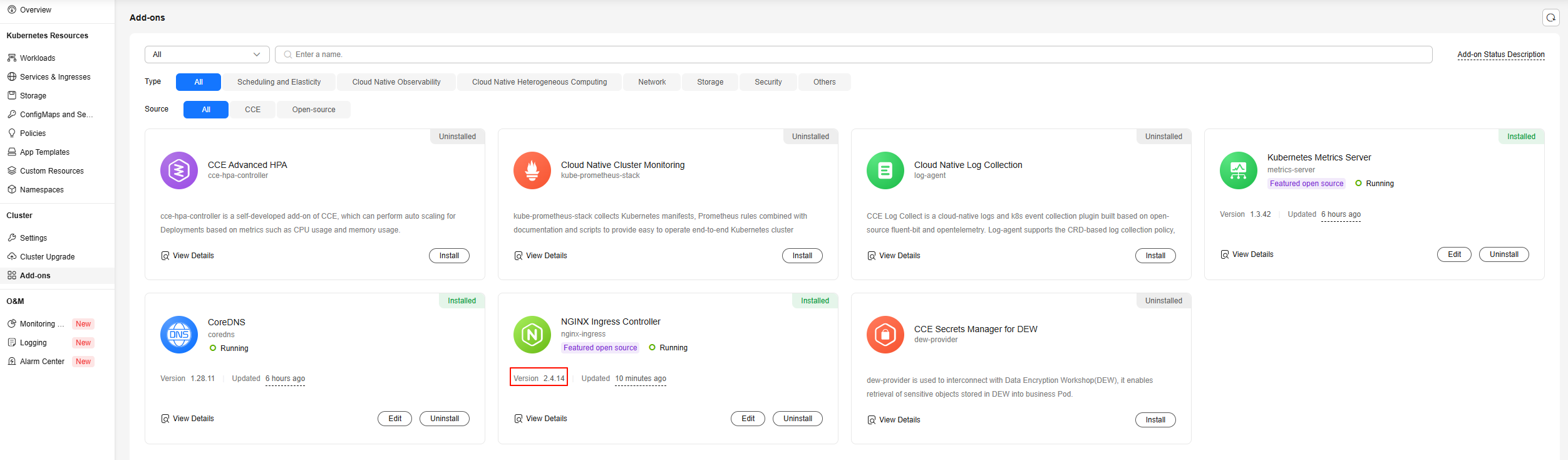View Details of NGINX Ingress Controller
Viewport: 1568px width, 460px height.
(x=540, y=419)
